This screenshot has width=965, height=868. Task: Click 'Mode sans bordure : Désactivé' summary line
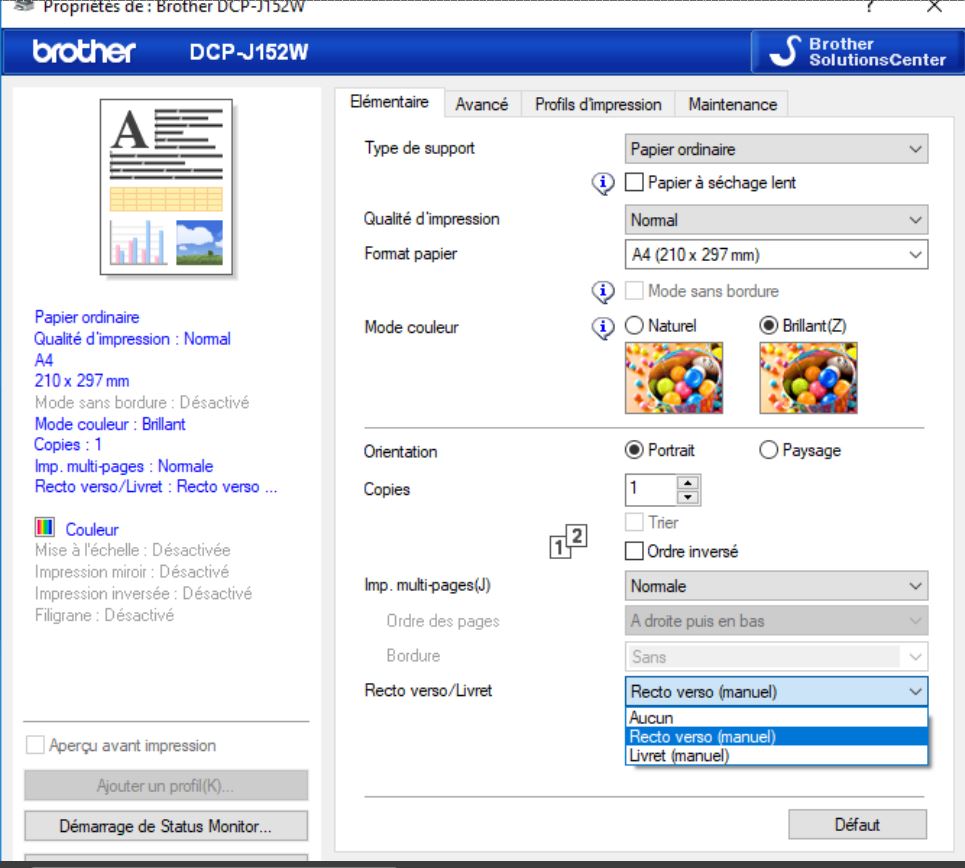(142, 403)
